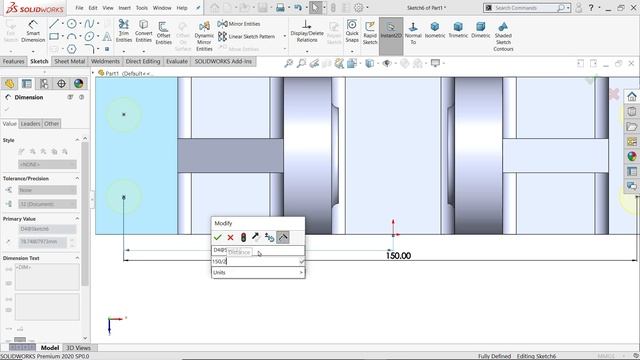Click Mirror Entities

click(x=240, y=24)
